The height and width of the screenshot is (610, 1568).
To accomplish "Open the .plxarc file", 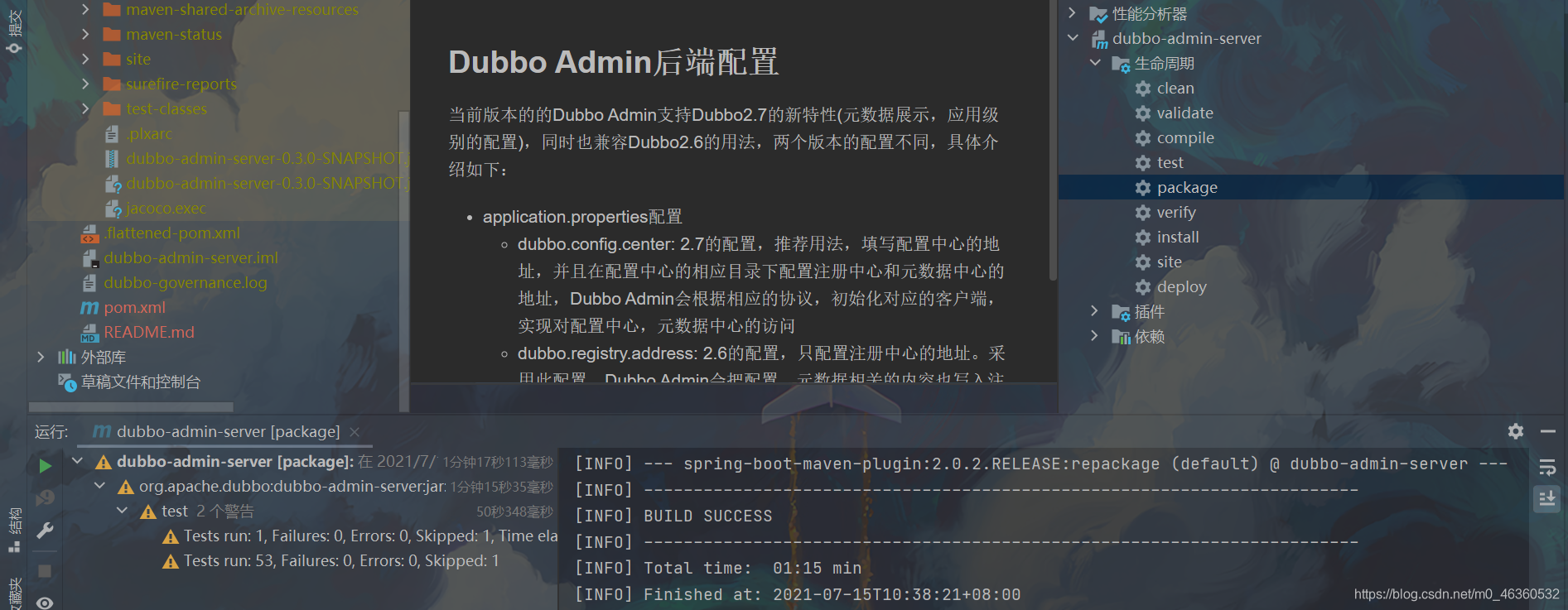I will [150, 133].
